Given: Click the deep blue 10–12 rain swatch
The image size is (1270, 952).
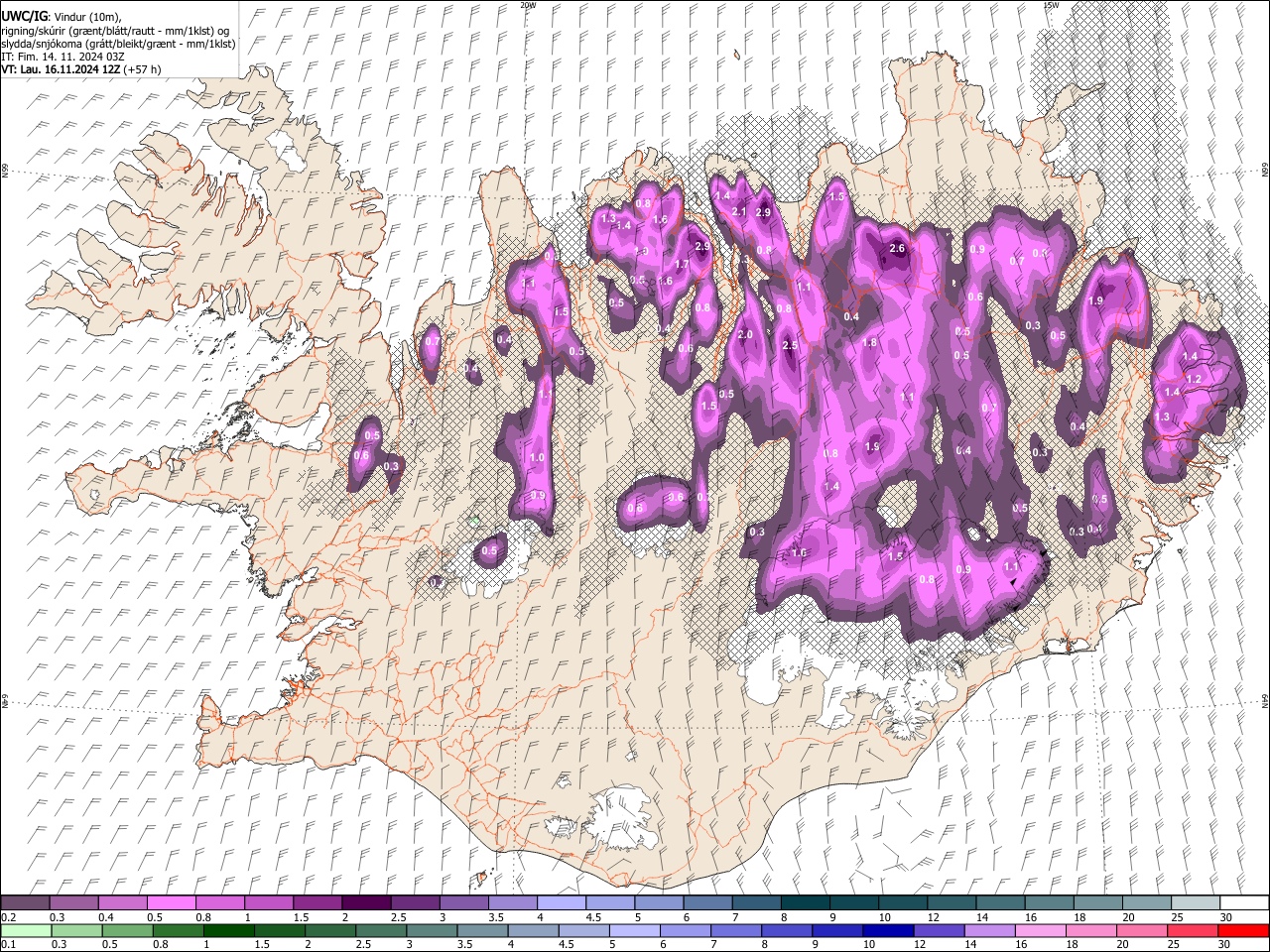Looking at the screenshot, I should pyautogui.click(x=889, y=930).
